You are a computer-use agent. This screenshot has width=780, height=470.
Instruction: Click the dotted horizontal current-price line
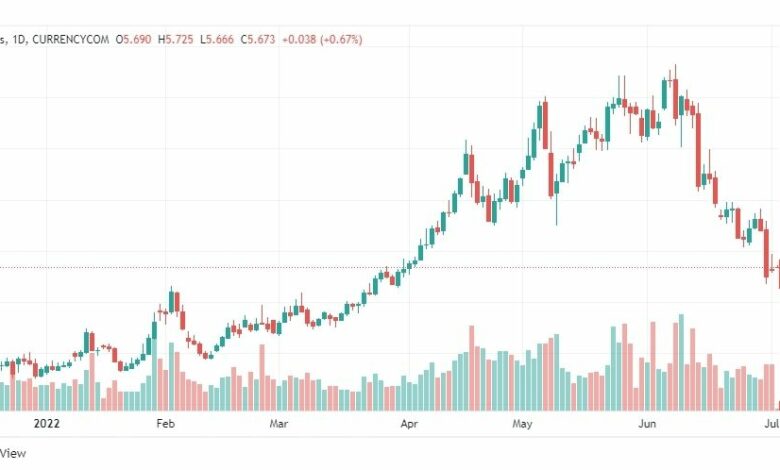click(390, 268)
